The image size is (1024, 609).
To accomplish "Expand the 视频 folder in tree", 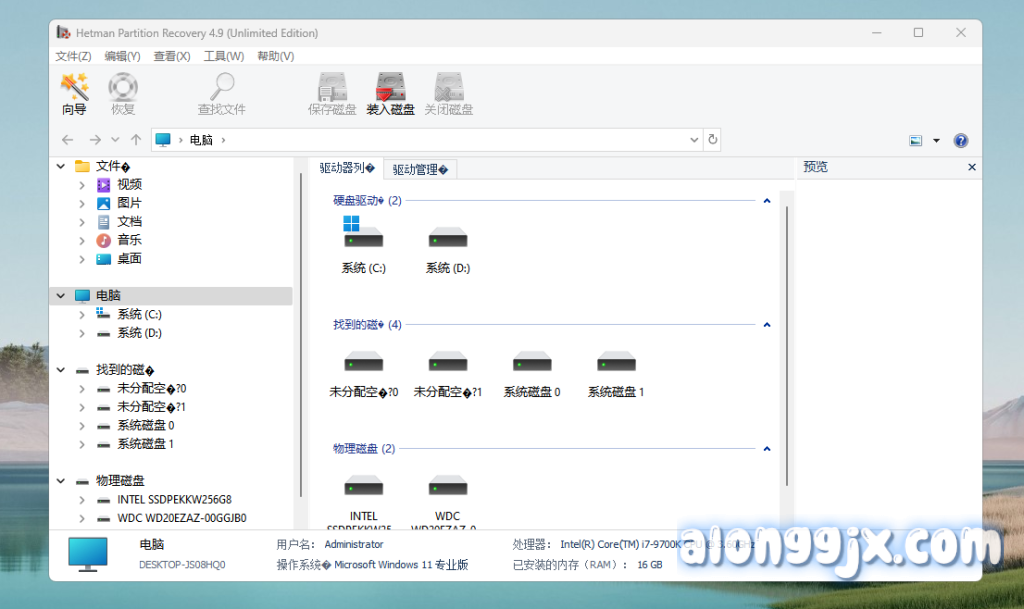I will coord(82,185).
